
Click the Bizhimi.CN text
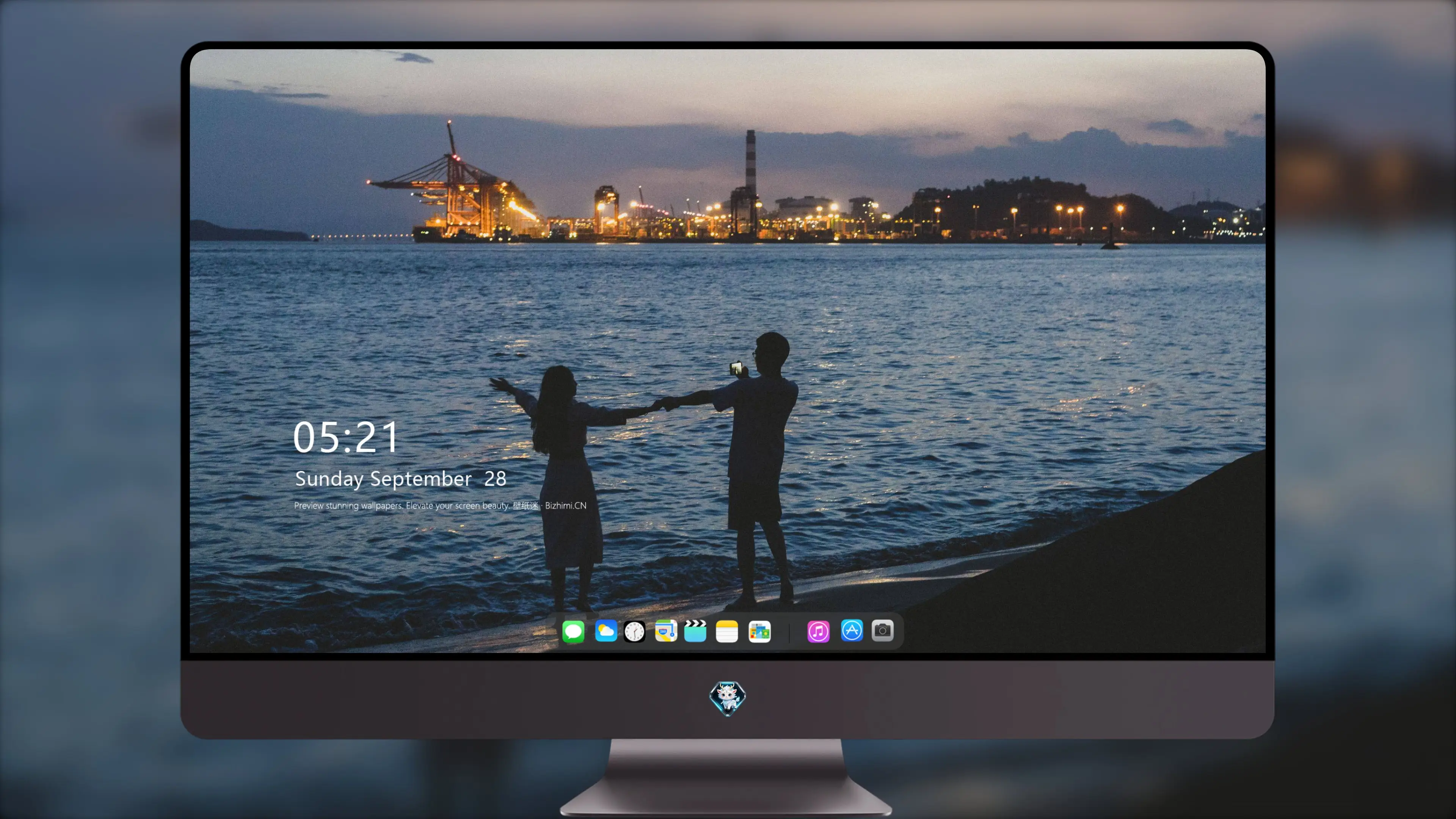pyautogui.click(x=566, y=505)
